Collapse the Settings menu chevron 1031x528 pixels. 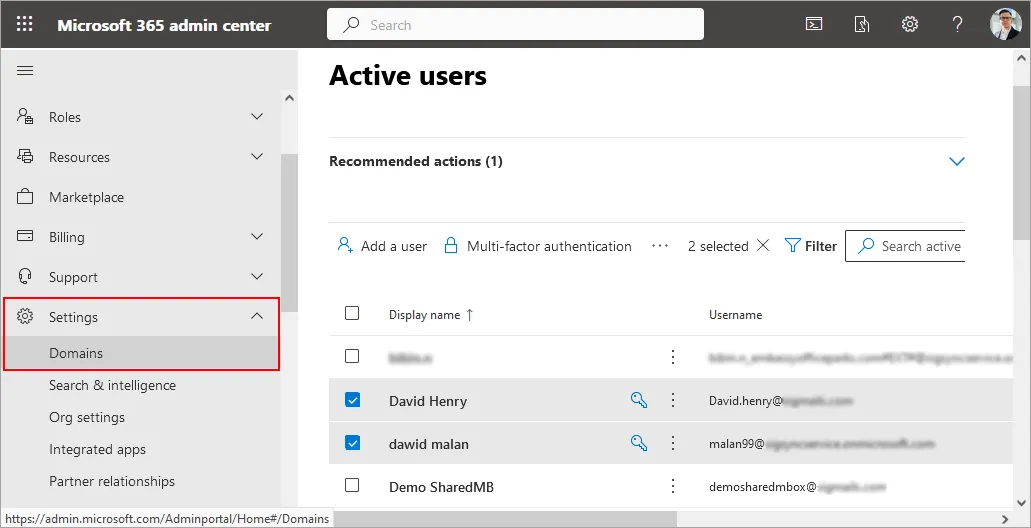(257, 316)
